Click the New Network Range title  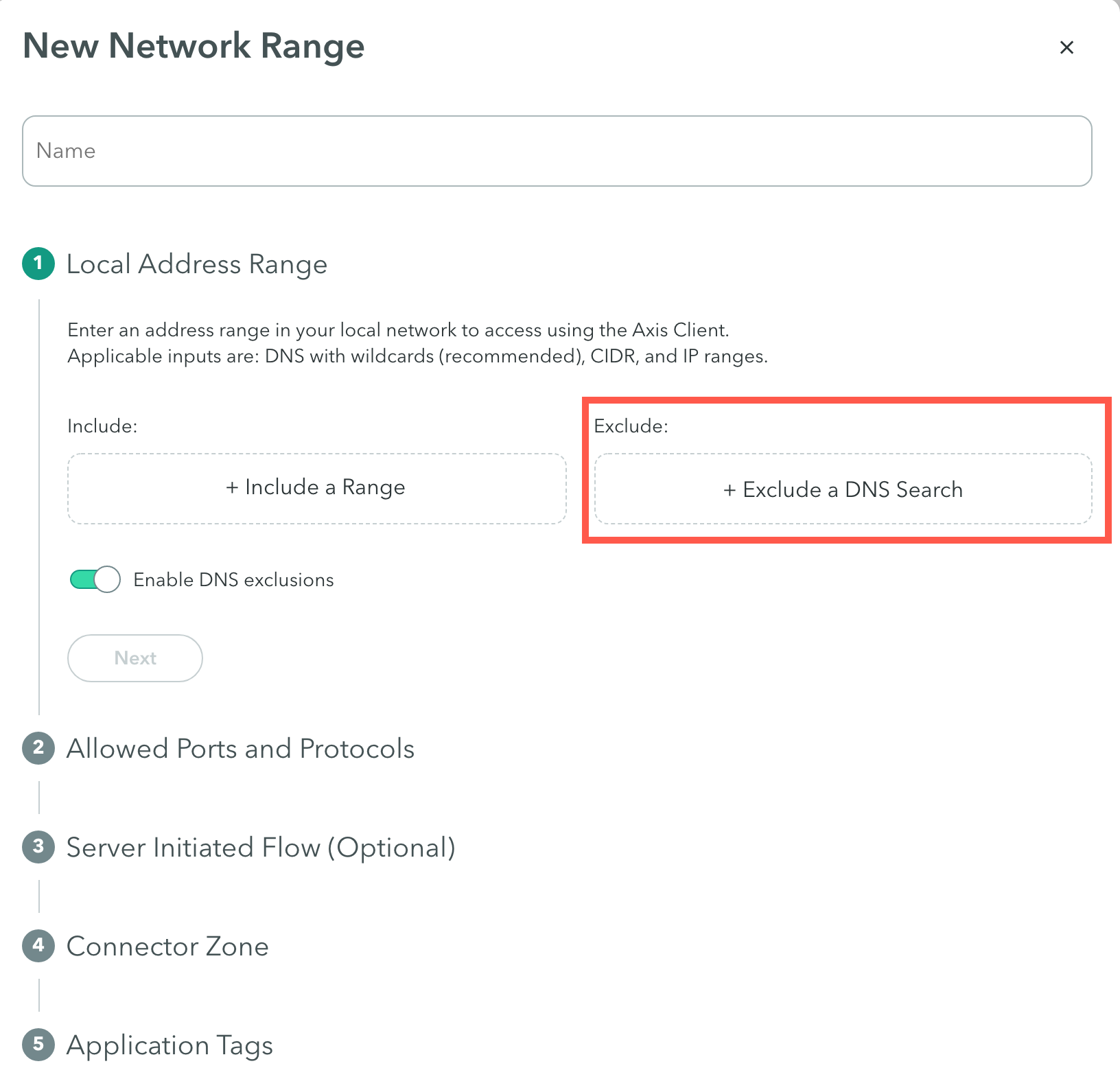click(x=194, y=46)
